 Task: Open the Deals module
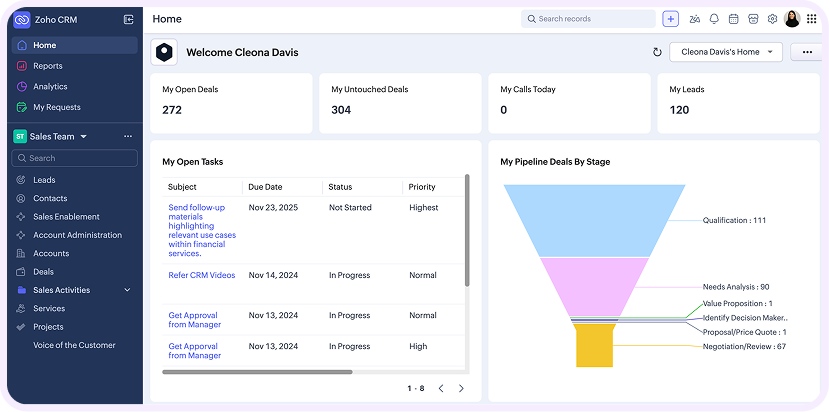coord(43,272)
